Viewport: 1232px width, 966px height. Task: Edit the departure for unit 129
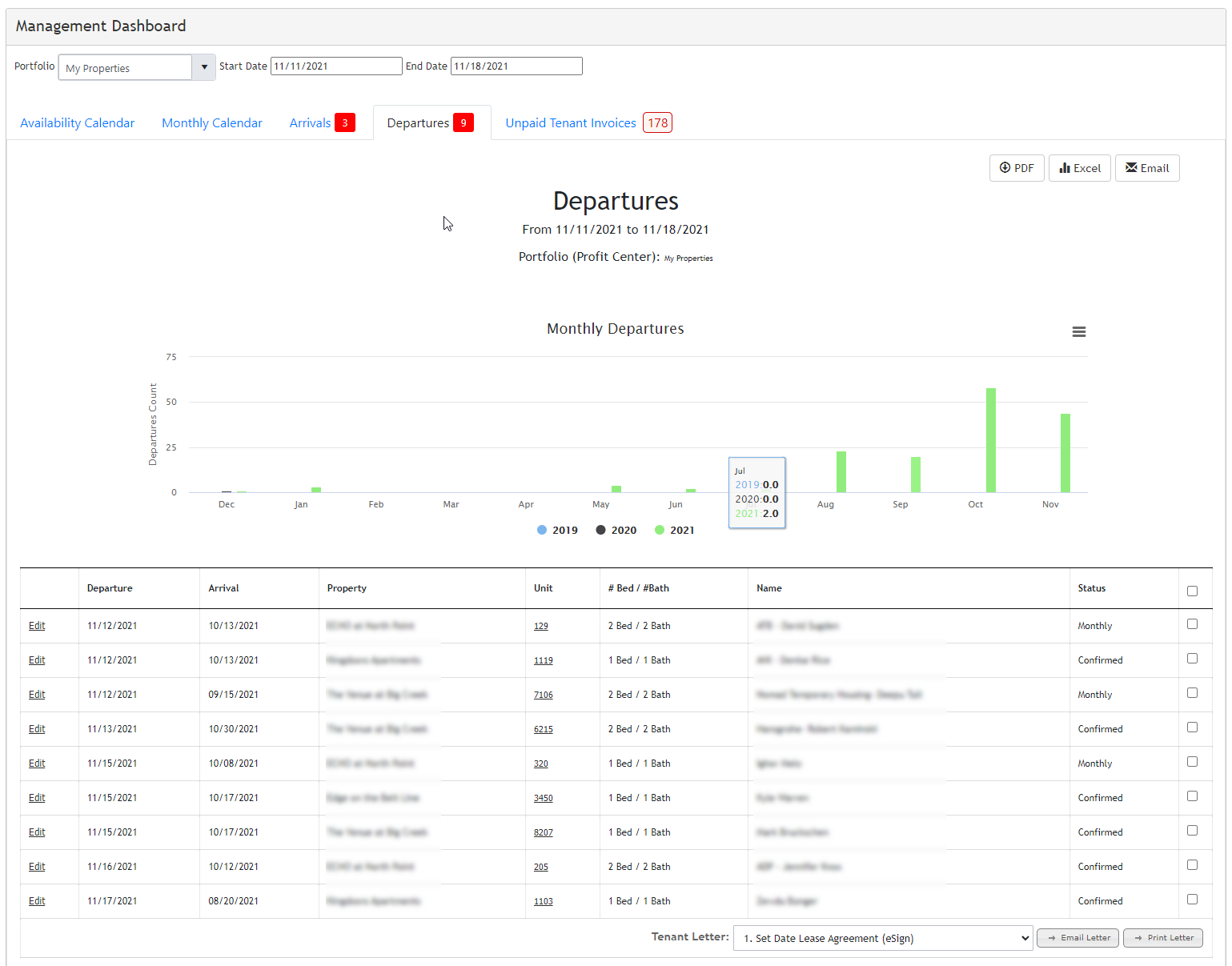pyautogui.click(x=37, y=626)
